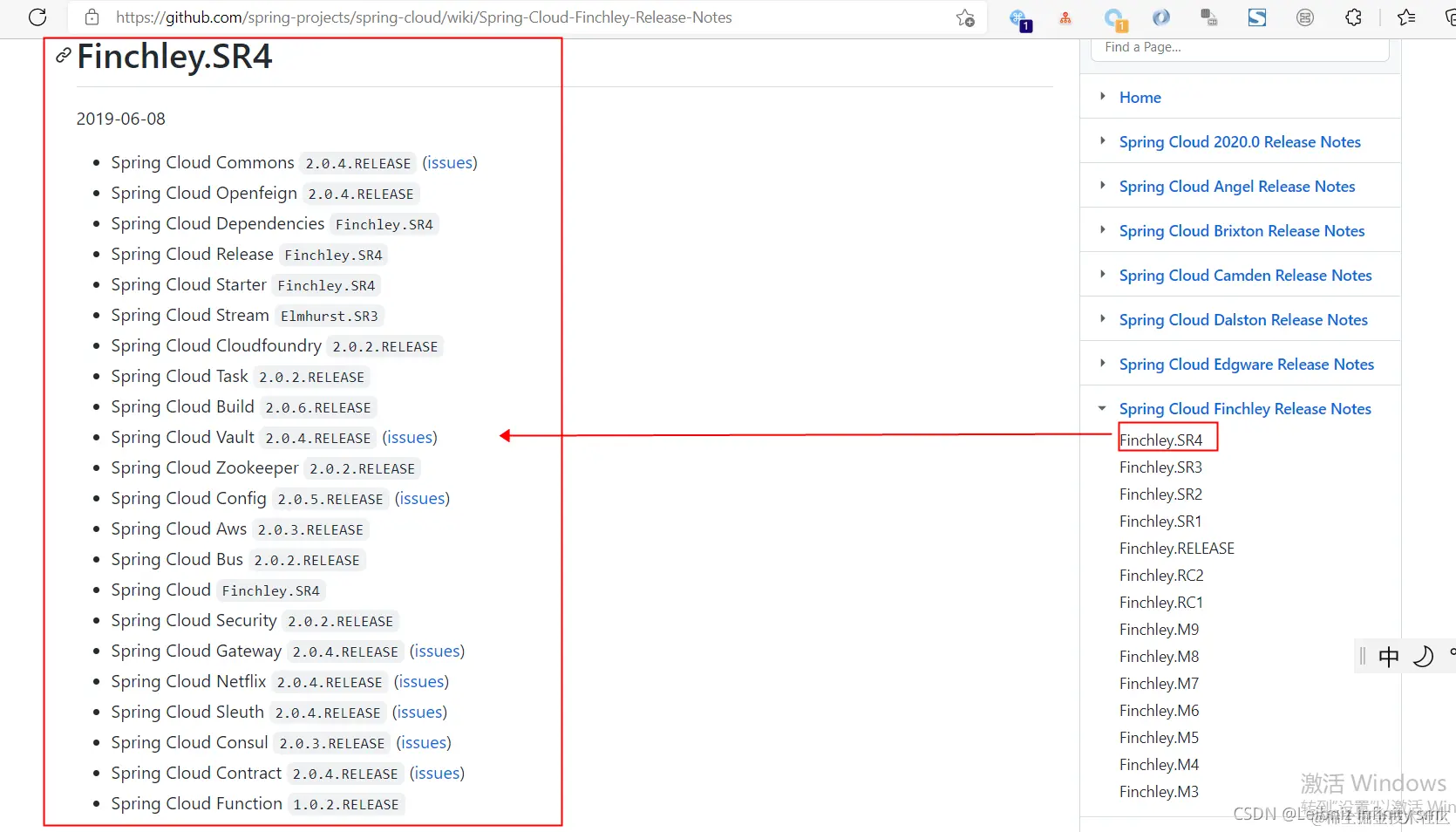Open the site information lock icon
This screenshot has width=1456, height=832.
[x=92, y=17]
